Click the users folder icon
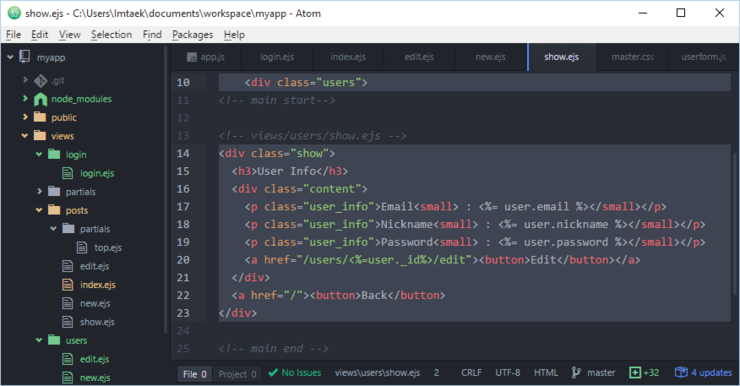The height and width of the screenshot is (386, 740). click(x=54, y=340)
